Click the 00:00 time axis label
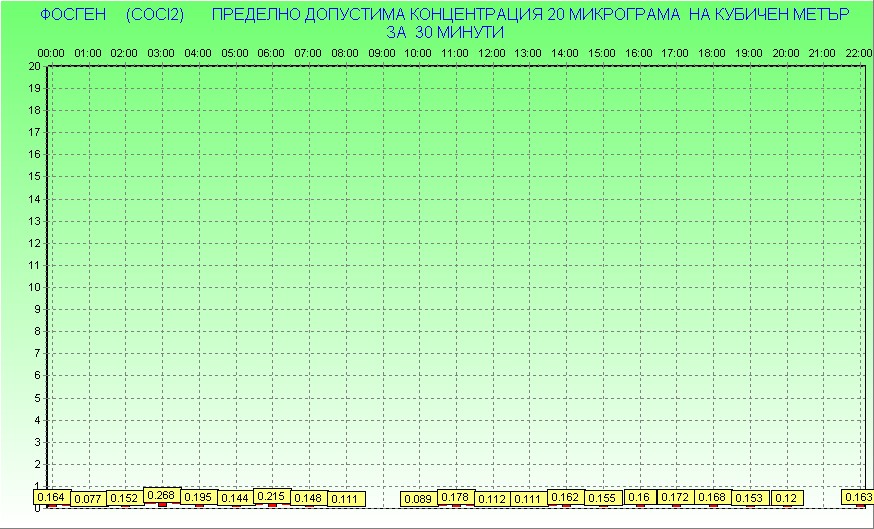The height and width of the screenshot is (529, 874). pos(51,54)
